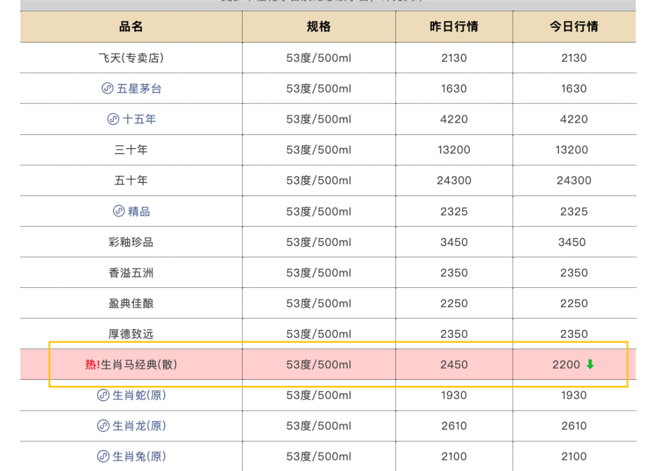Open the 十五年 product link
Image resolution: width=667 pixels, height=471 pixels.
[139, 120]
